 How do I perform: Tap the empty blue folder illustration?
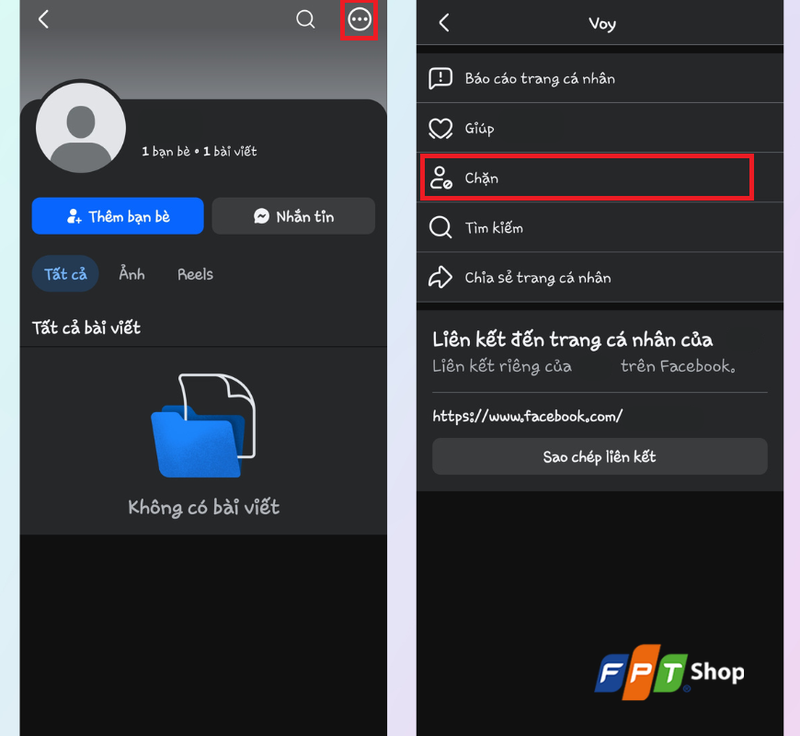[x=203, y=425]
